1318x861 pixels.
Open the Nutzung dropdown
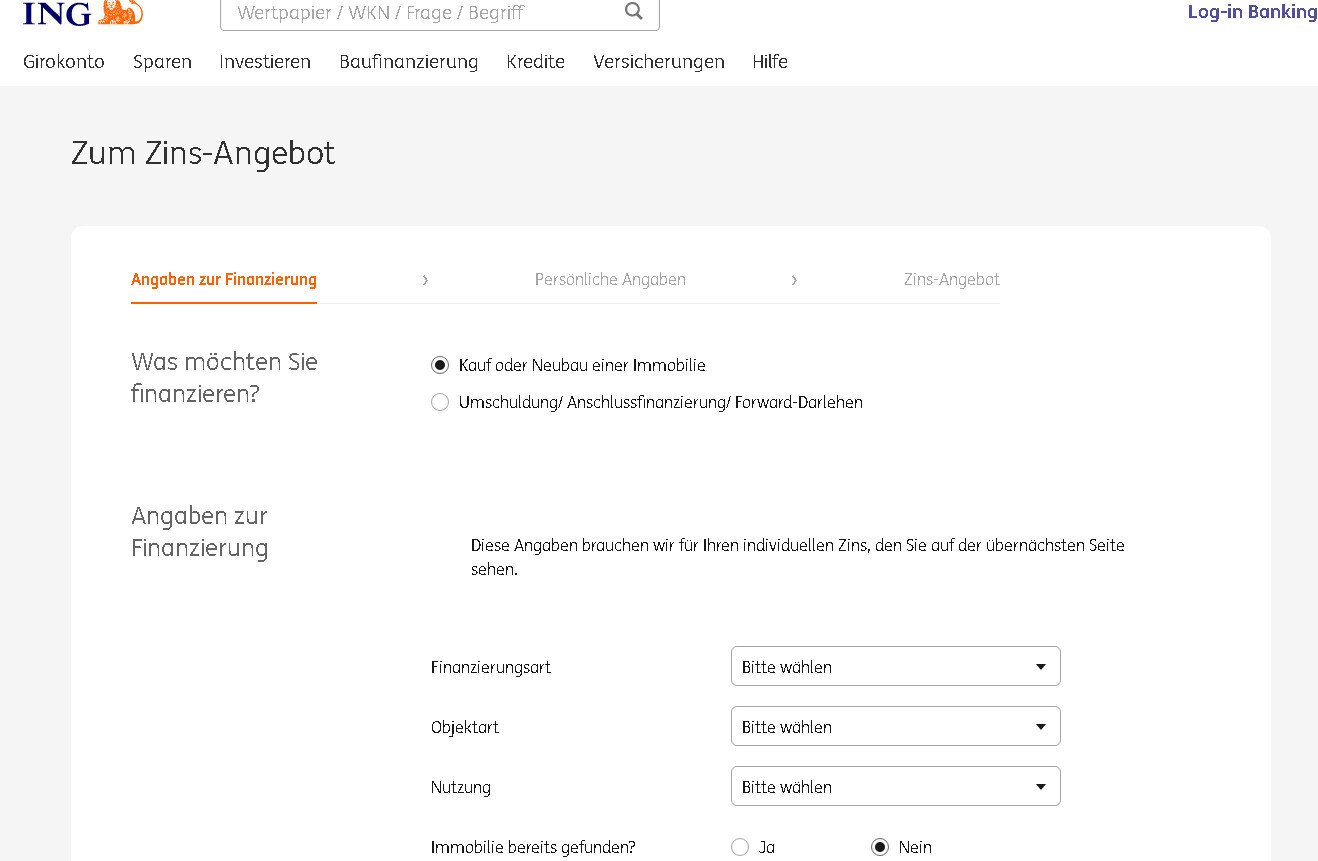(895, 786)
